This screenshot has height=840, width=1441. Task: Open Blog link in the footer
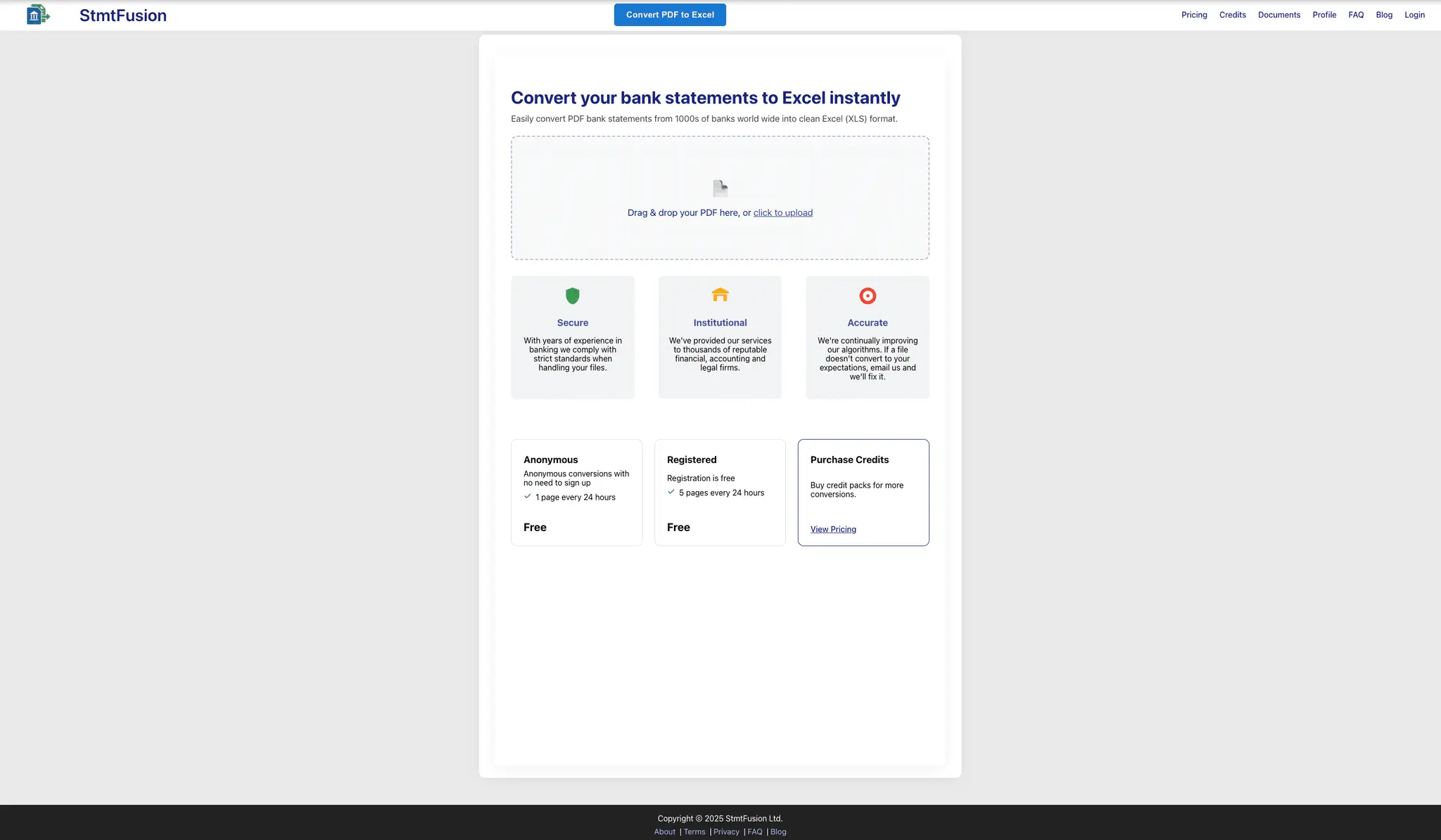pos(778,832)
